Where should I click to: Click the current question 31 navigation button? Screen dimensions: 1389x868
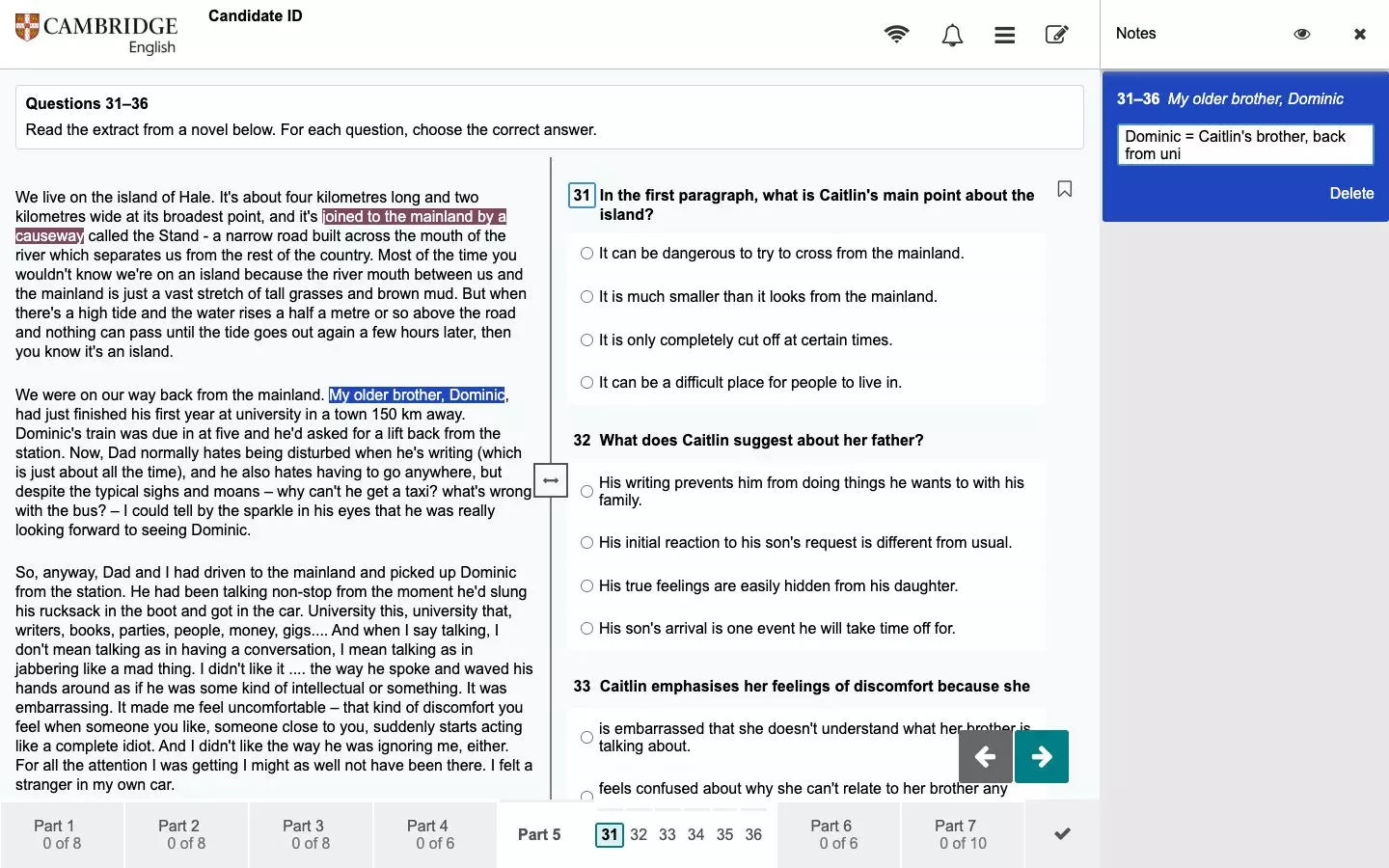click(x=610, y=835)
